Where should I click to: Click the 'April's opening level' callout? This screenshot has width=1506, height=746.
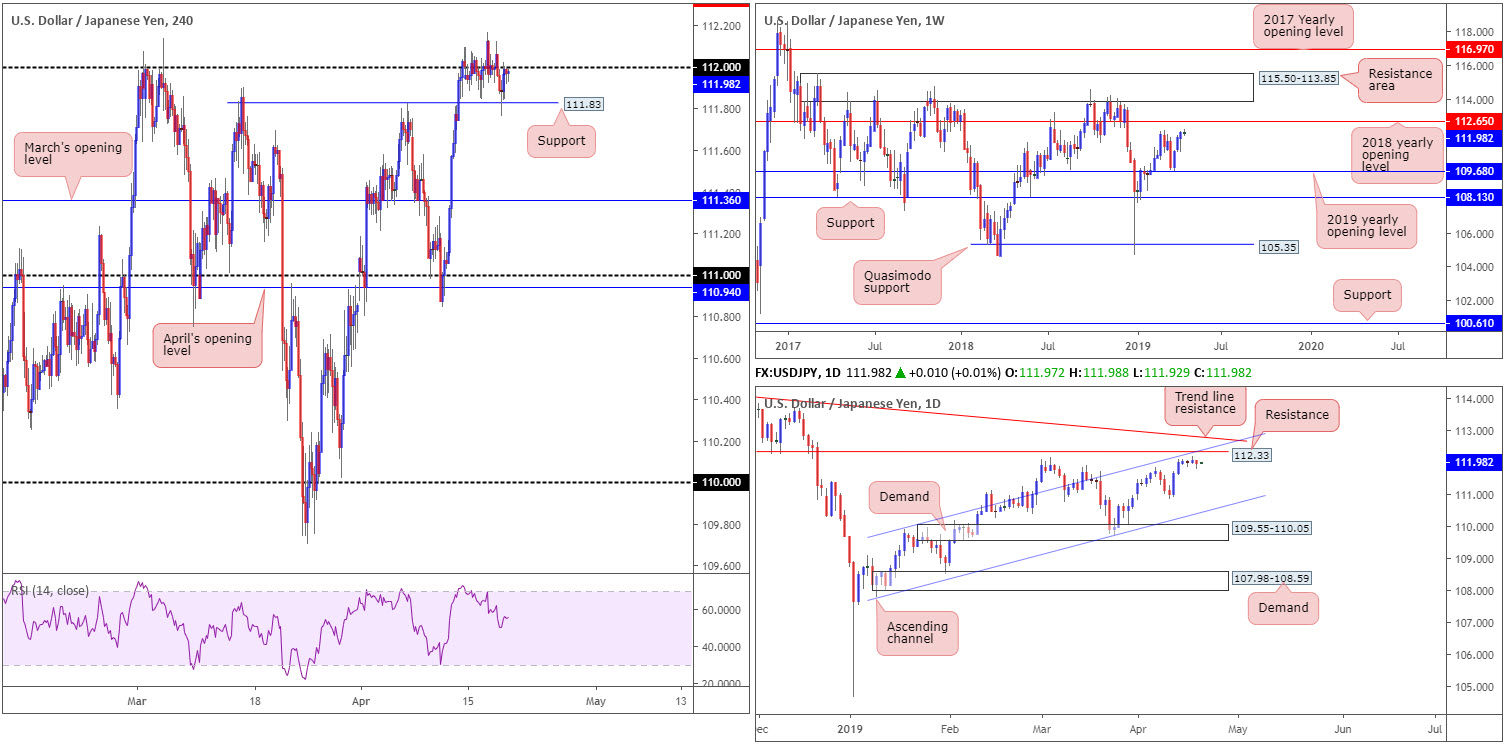point(206,346)
